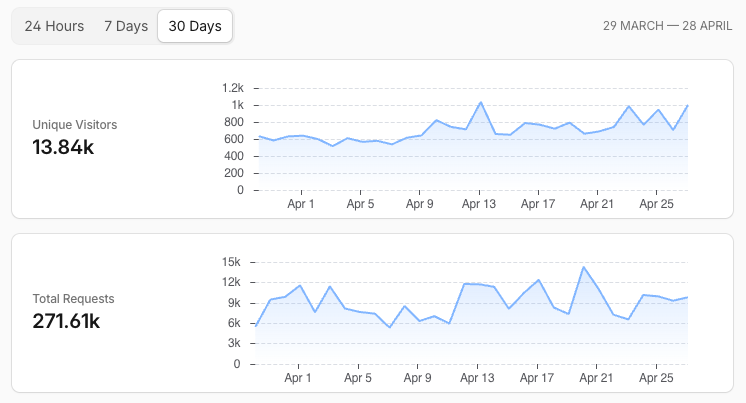Click the Unique Visitors label
Image resolution: width=746 pixels, height=403 pixels.
pyautogui.click(x=74, y=125)
